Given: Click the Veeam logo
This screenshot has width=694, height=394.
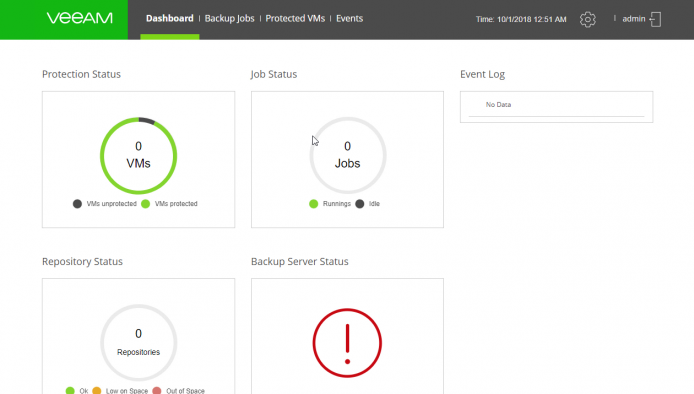Looking at the screenshot, I should point(80,18).
